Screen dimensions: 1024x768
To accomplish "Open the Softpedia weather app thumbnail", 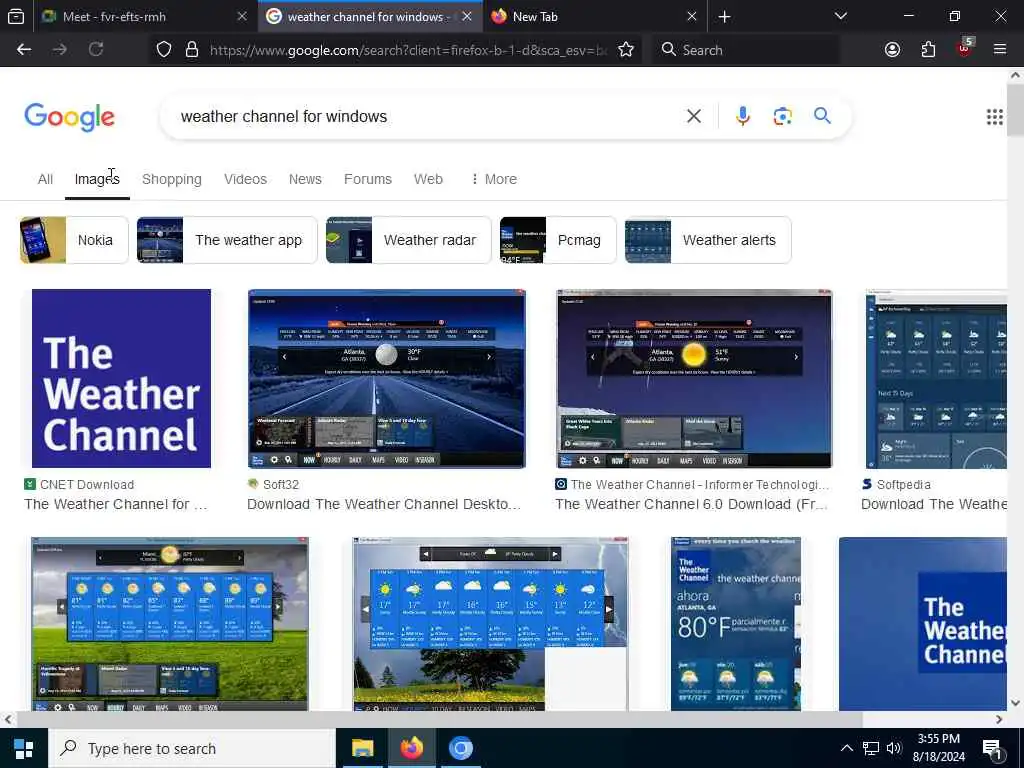I will (x=936, y=379).
